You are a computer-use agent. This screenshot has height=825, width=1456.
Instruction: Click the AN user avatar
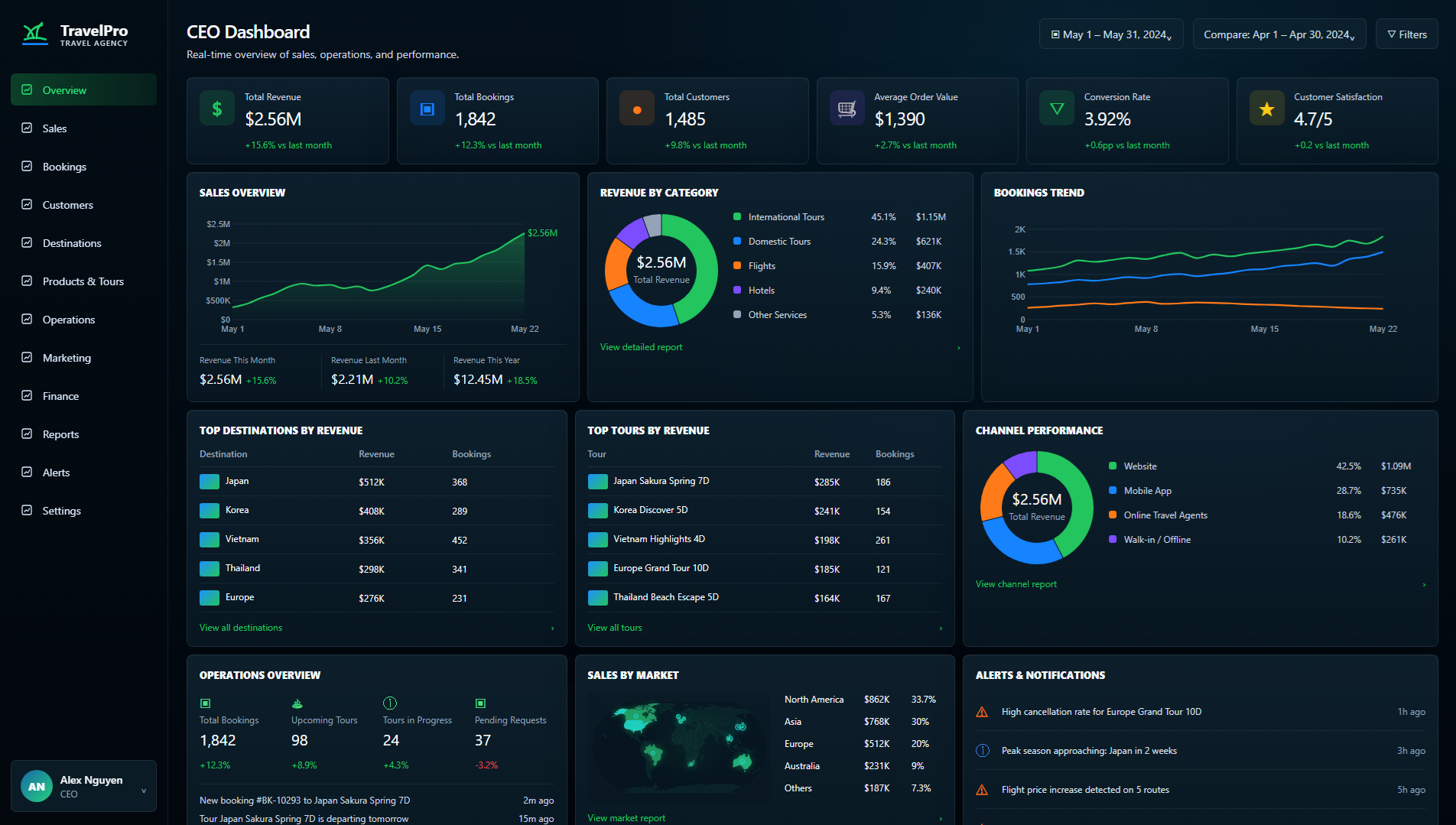tap(37, 786)
